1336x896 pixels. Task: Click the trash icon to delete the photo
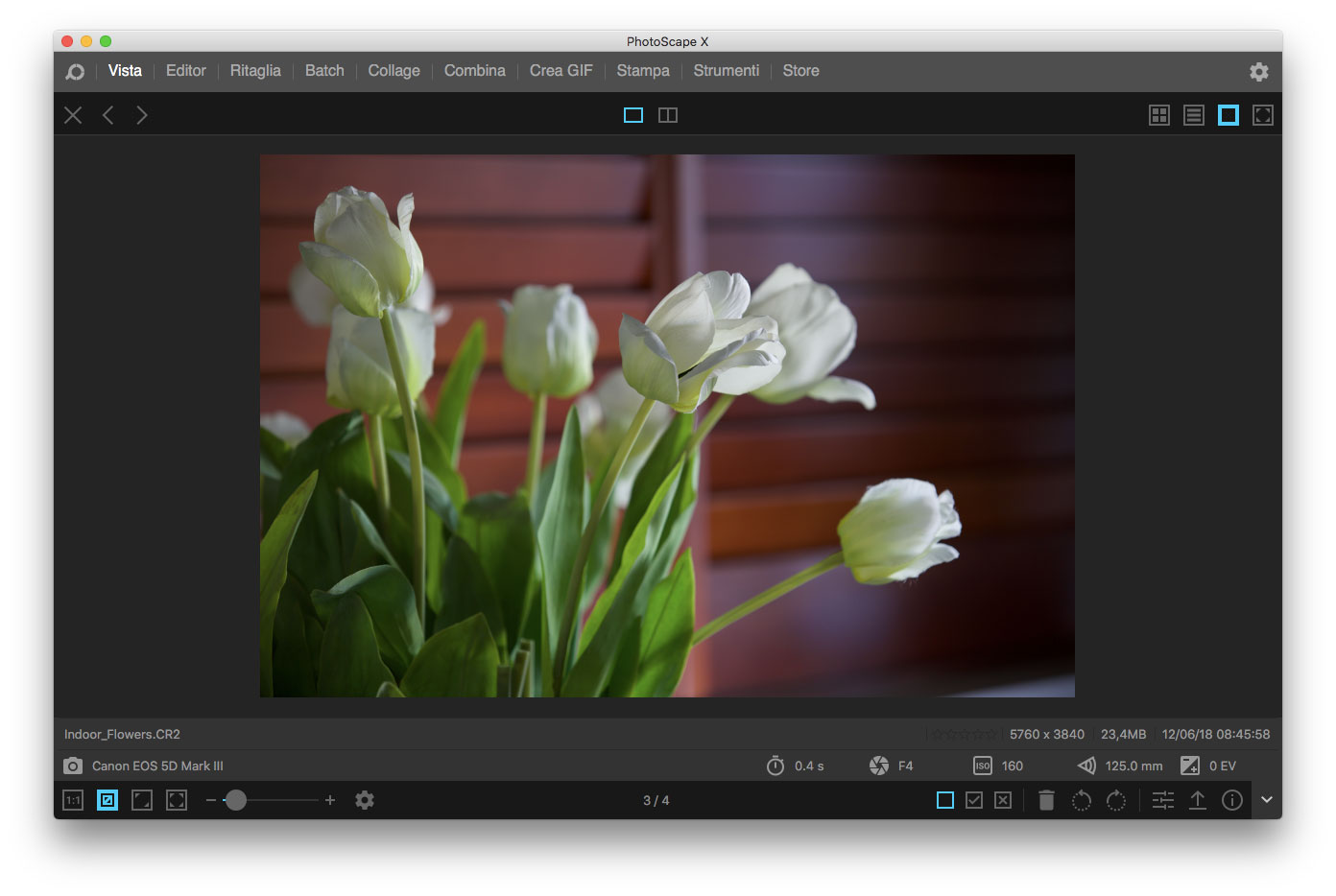coord(1046,800)
